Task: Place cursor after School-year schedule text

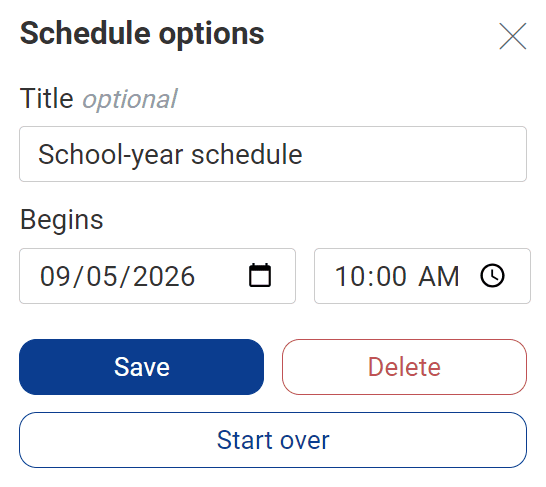Action: pos(304,155)
